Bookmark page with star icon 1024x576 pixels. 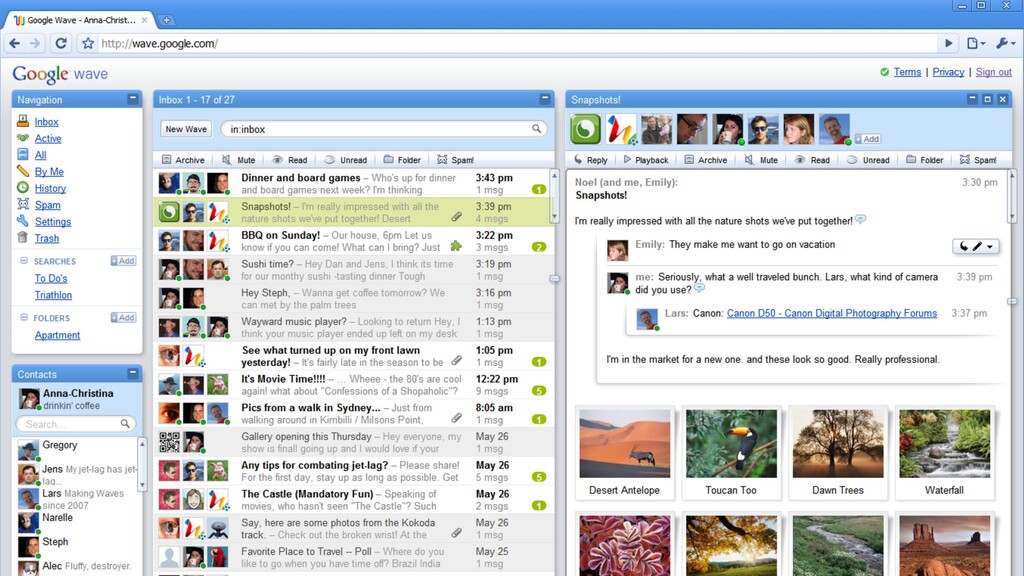pyautogui.click(x=88, y=43)
